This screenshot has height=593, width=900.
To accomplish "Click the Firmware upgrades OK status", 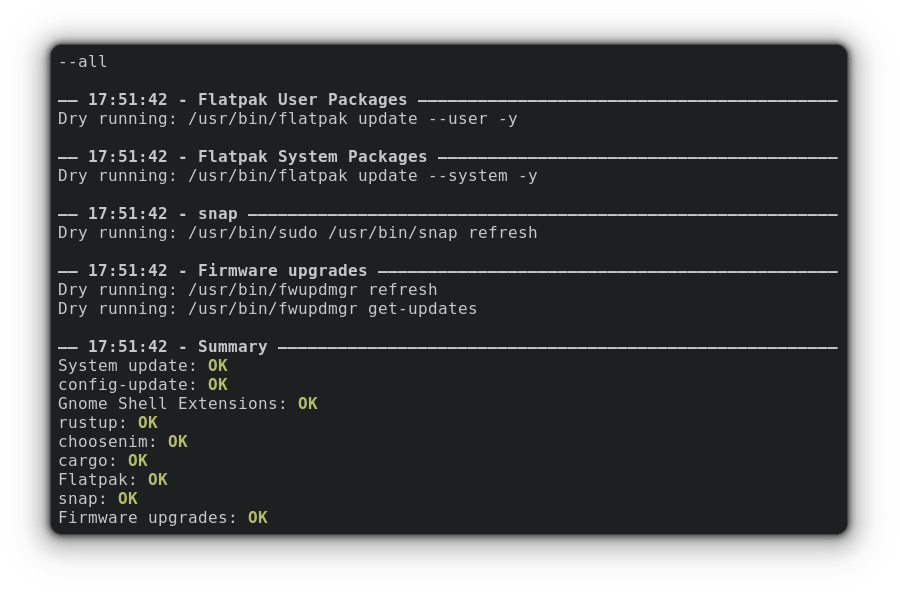I will pos(258,518).
